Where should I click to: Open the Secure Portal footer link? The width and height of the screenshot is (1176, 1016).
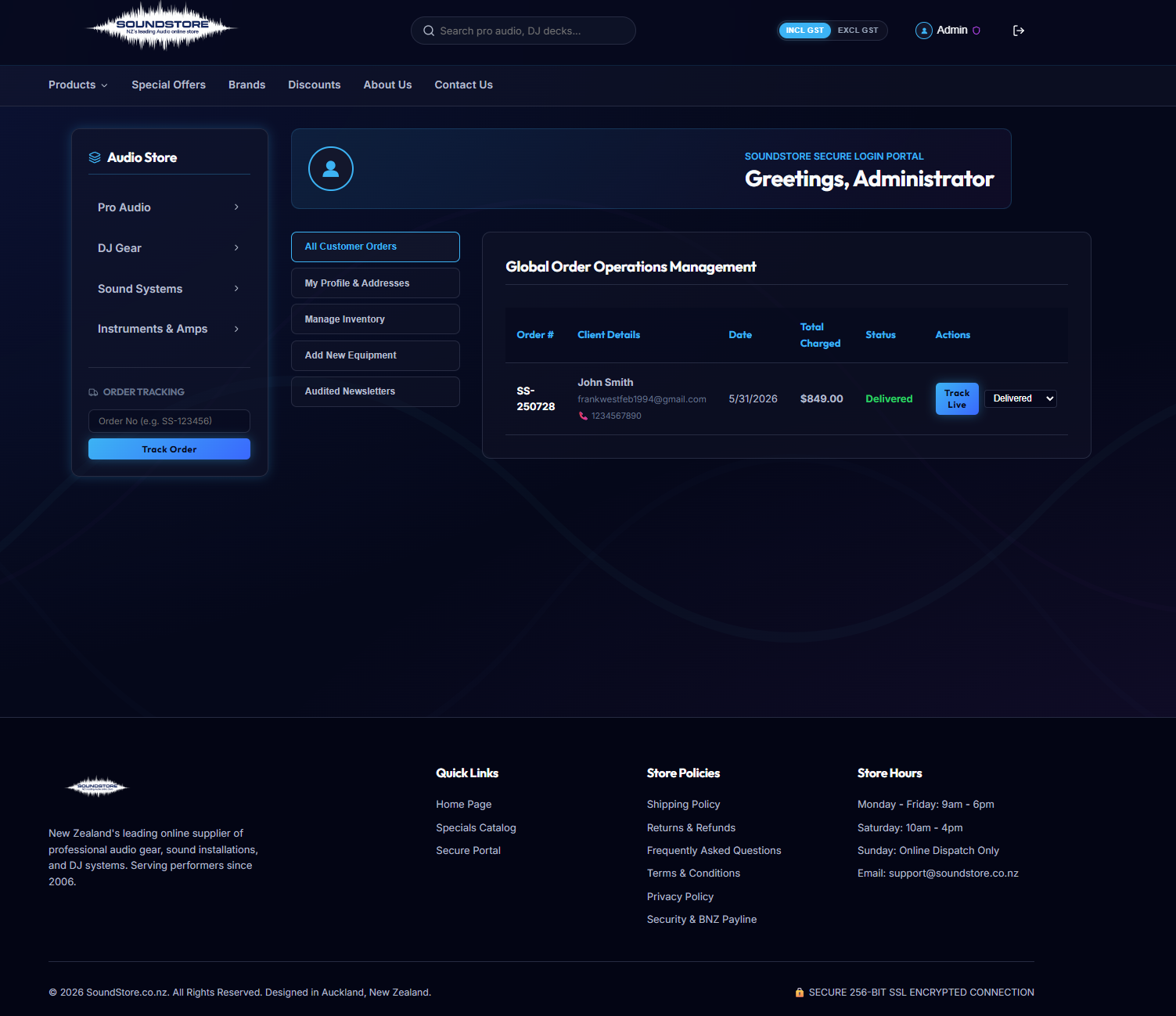click(x=468, y=851)
